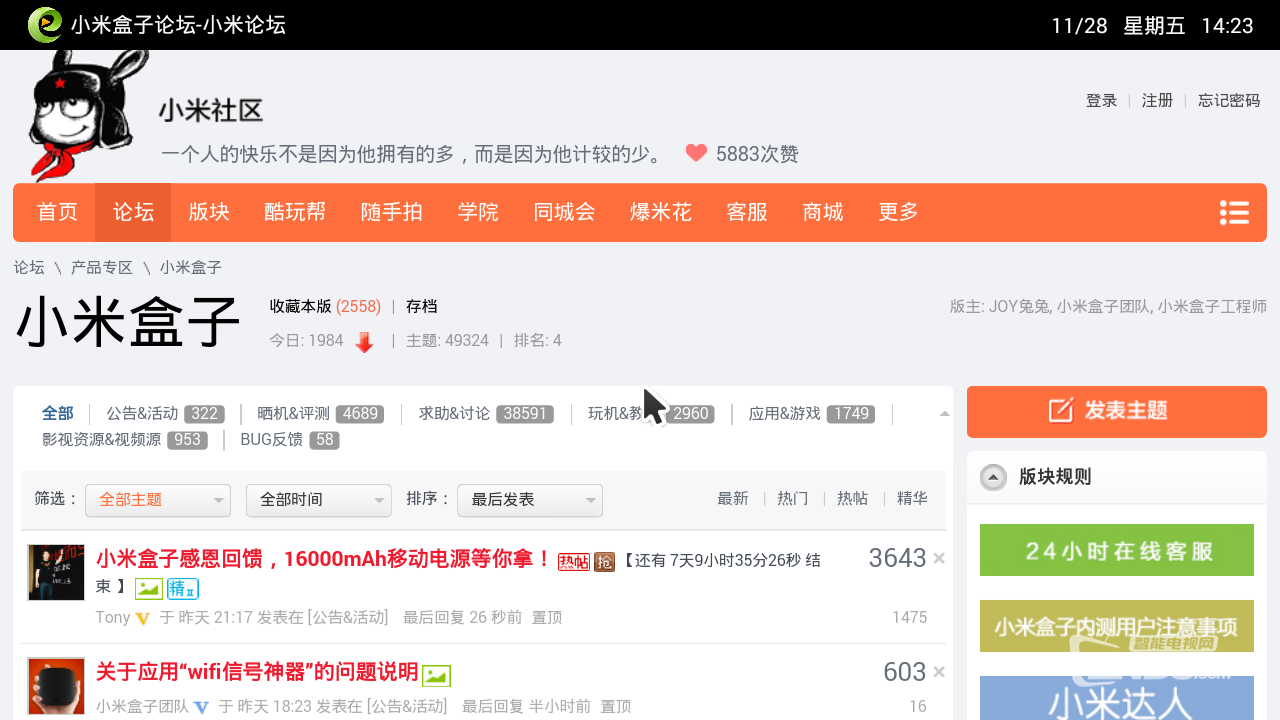Click the 热帖 badge on first thread

tap(574, 562)
